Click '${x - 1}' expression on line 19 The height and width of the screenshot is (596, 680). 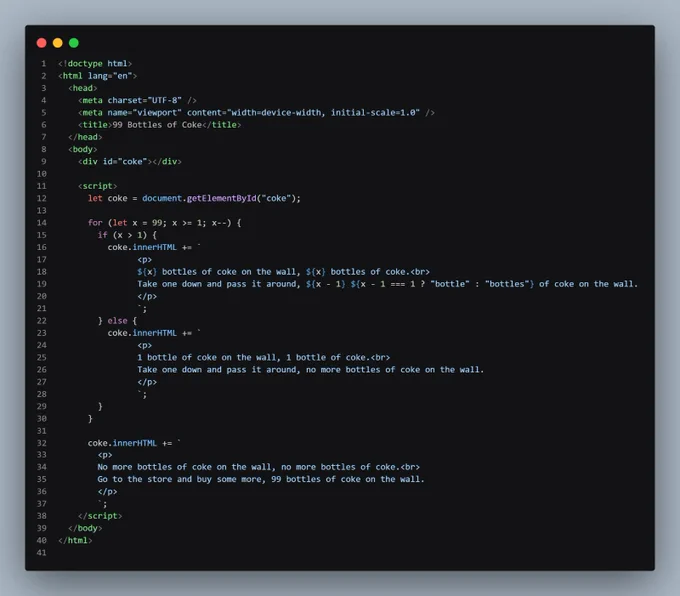[x=326, y=284]
